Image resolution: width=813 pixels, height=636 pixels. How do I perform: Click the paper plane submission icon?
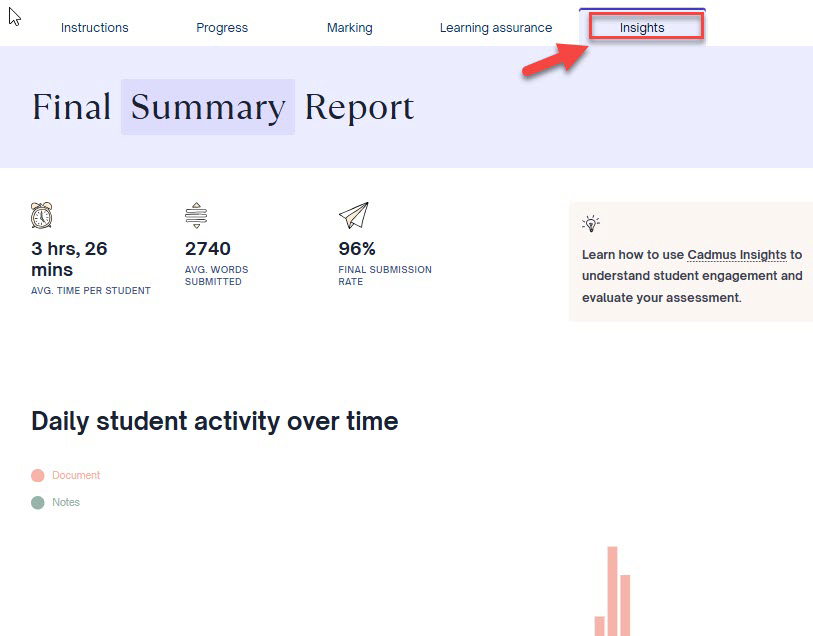coord(354,215)
